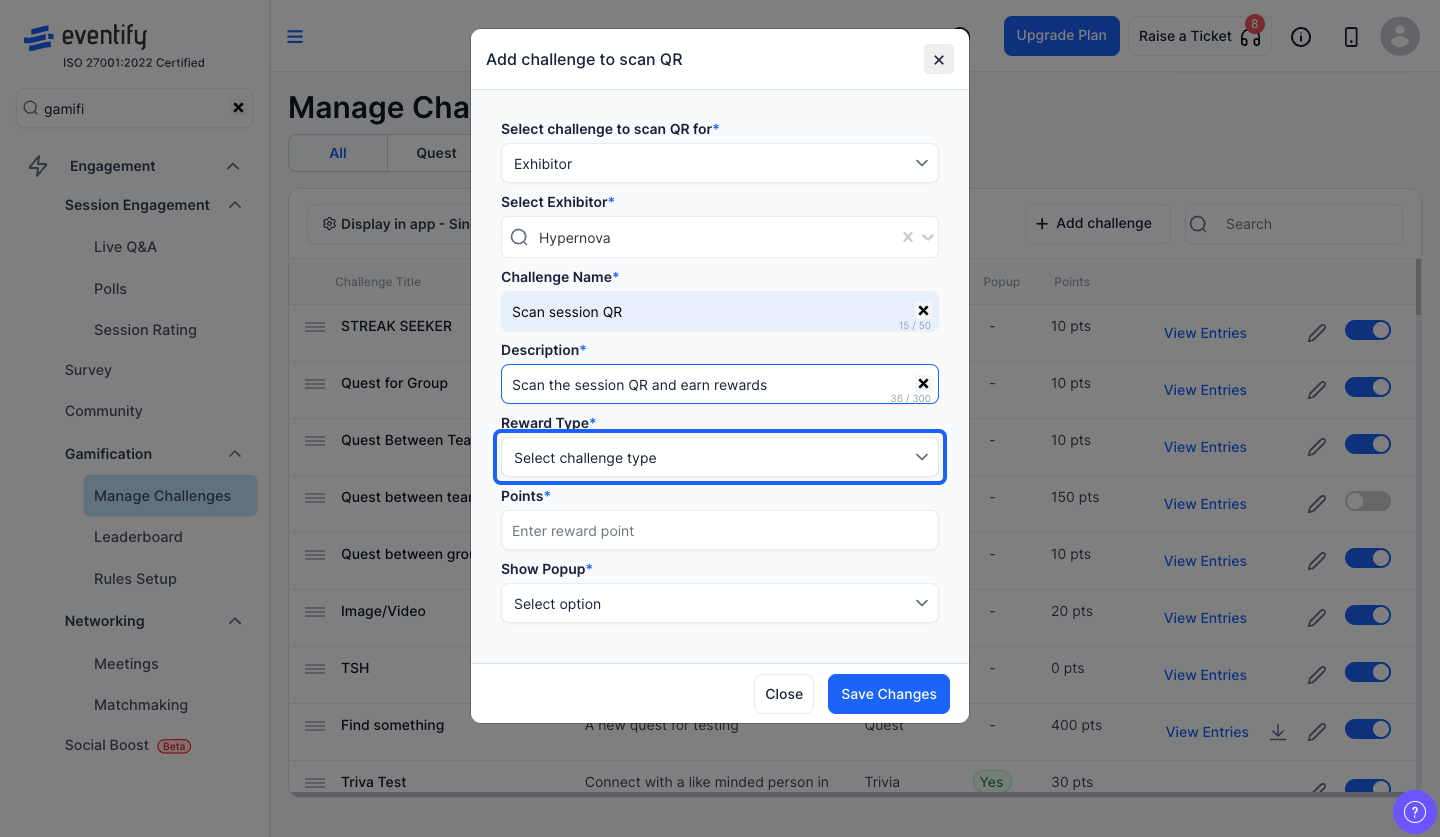Click the Upgrade Plan button
The width and height of the screenshot is (1440, 837).
[1062, 36]
